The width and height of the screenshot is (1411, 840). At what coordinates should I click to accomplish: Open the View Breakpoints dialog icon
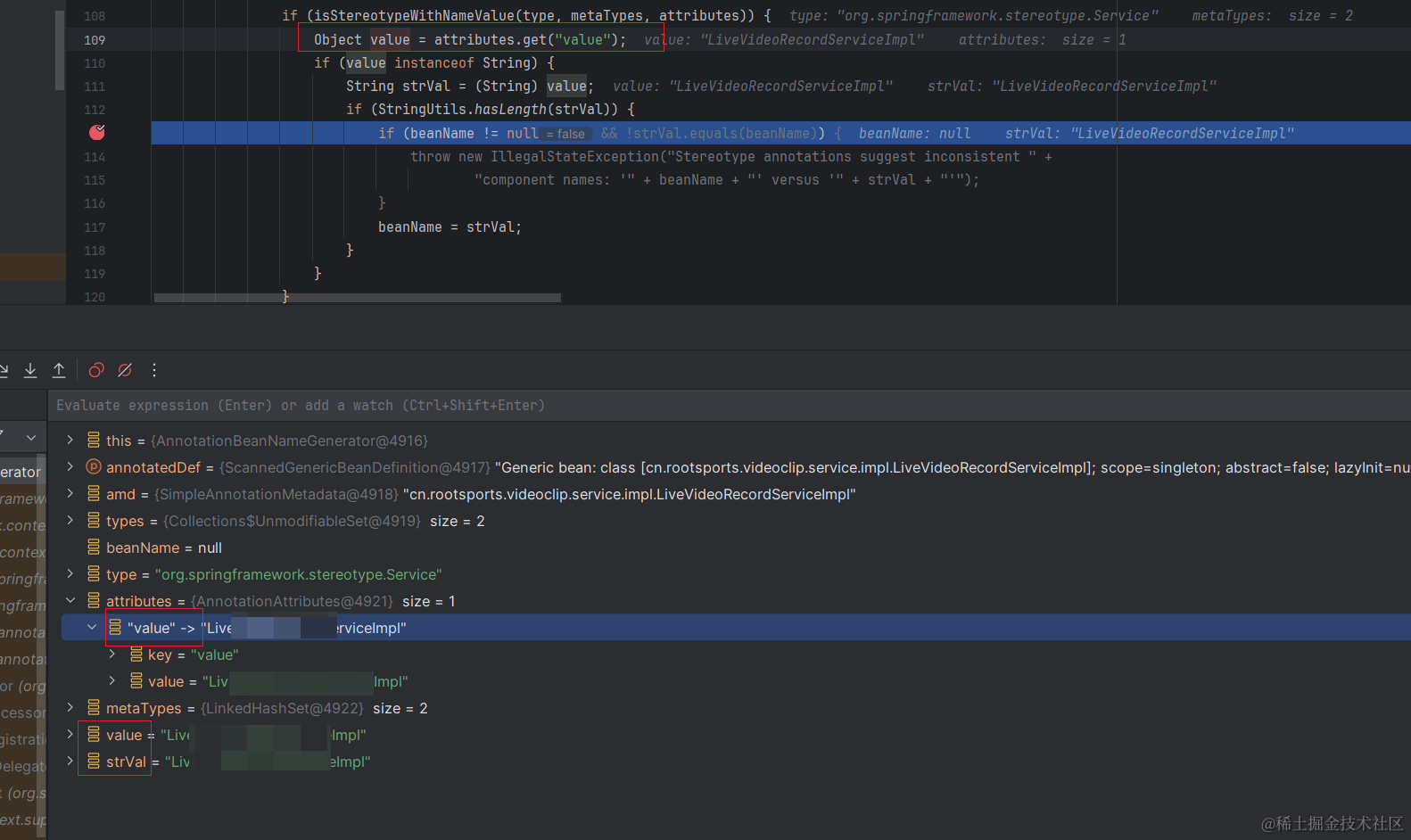pos(96,370)
